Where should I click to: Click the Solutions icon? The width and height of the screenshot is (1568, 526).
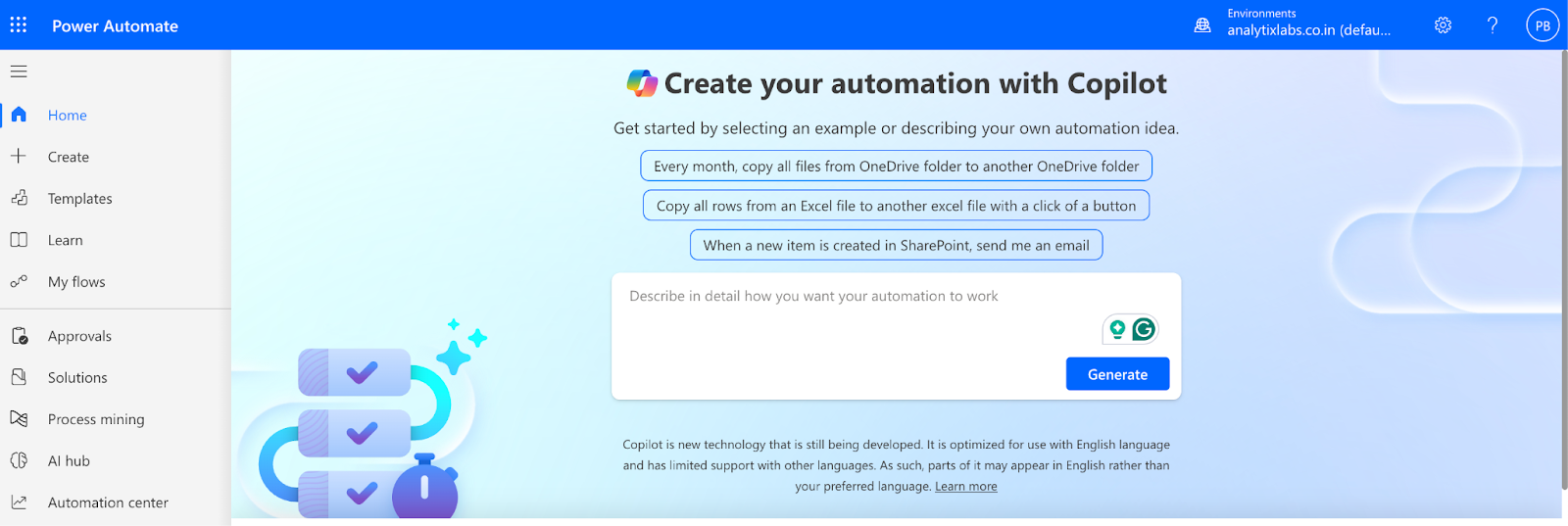(x=19, y=377)
